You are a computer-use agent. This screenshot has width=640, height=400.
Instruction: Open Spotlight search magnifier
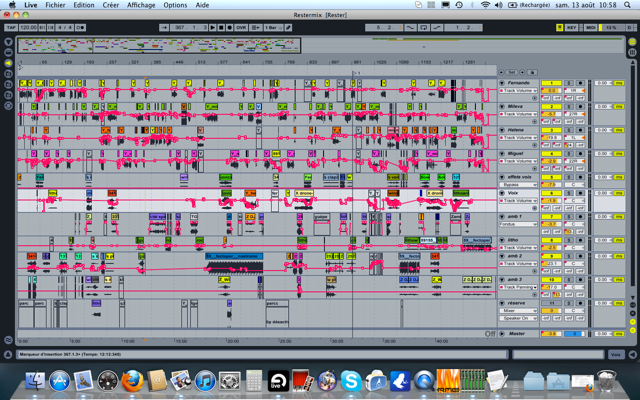click(627, 5)
